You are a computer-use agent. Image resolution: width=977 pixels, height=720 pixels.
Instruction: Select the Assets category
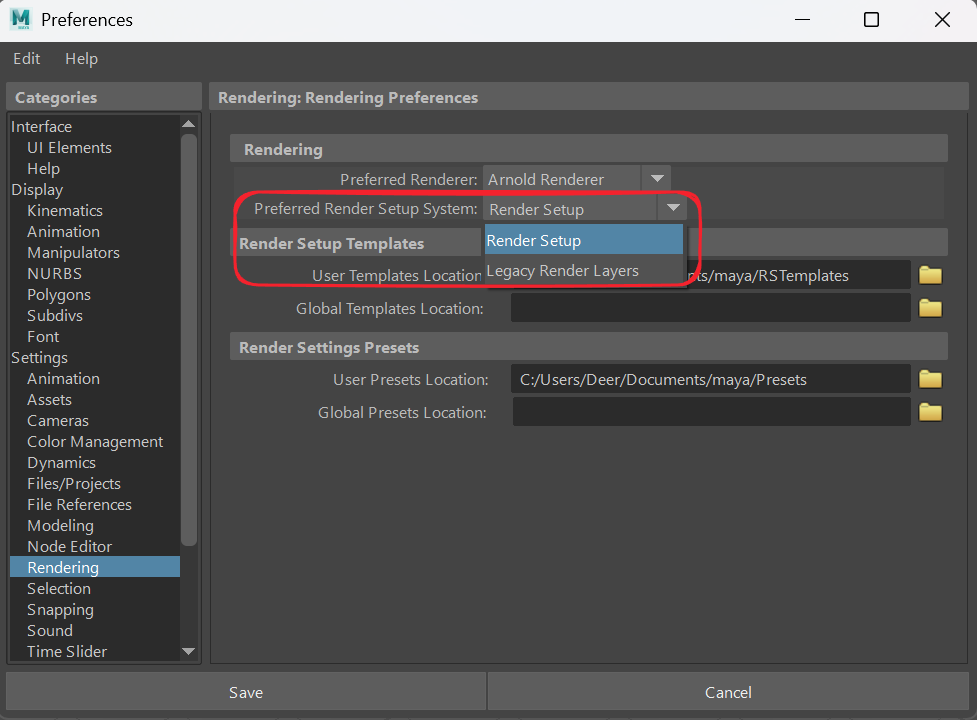pos(49,399)
